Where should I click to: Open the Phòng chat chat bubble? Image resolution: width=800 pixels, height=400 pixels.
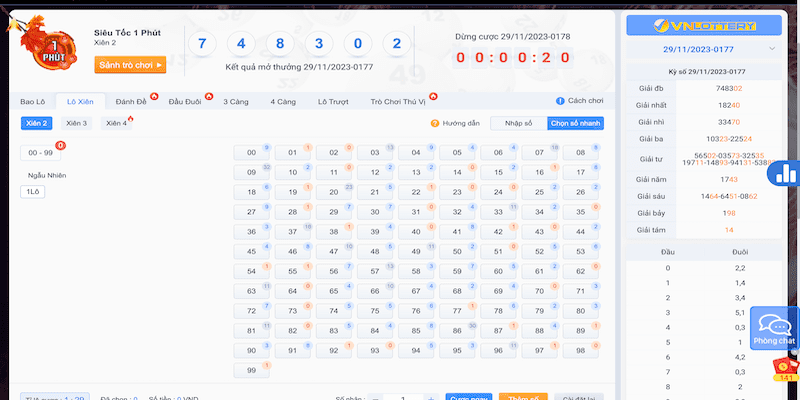coord(774,329)
